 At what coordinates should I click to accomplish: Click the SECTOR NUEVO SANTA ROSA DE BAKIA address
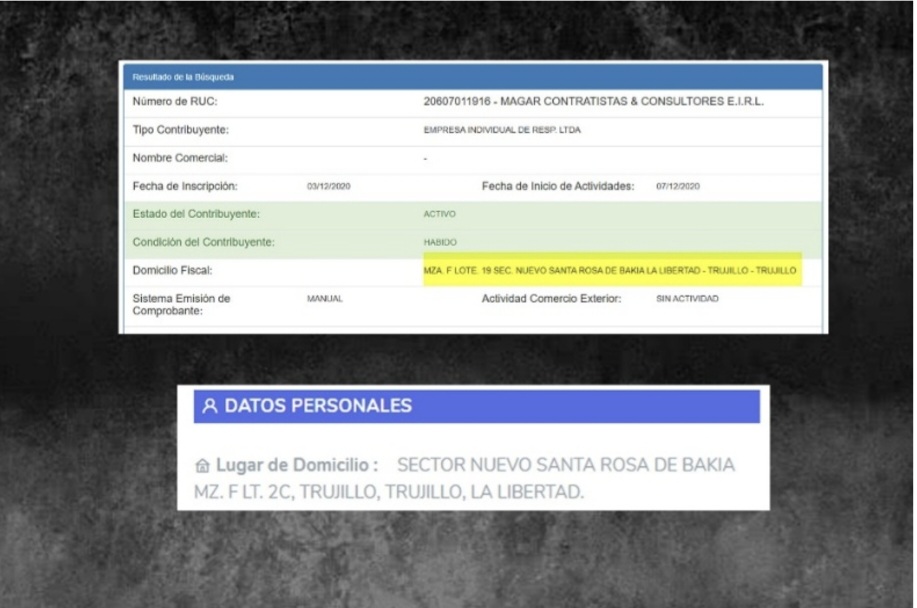click(565, 466)
